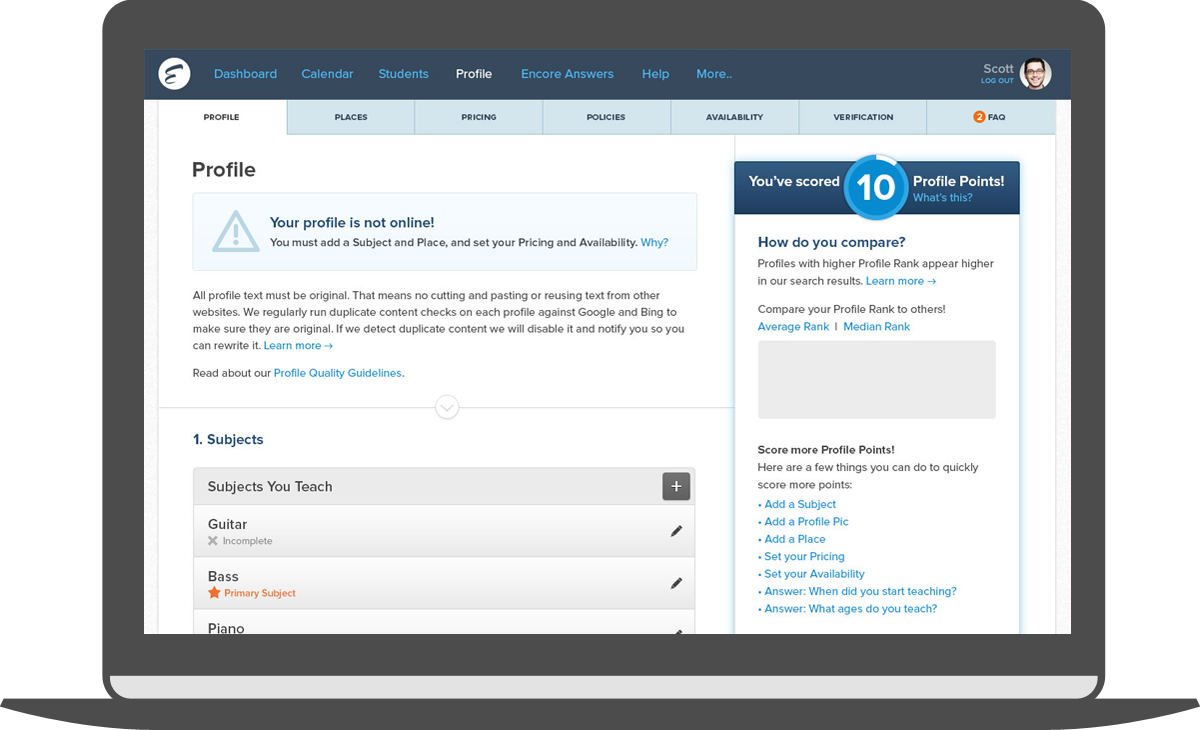Edit the Bass subject with the pencil icon

(x=676, y=583)
